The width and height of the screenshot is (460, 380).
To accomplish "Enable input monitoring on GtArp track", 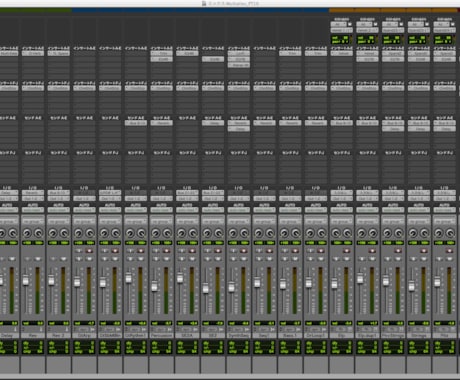I will point(79,251).
